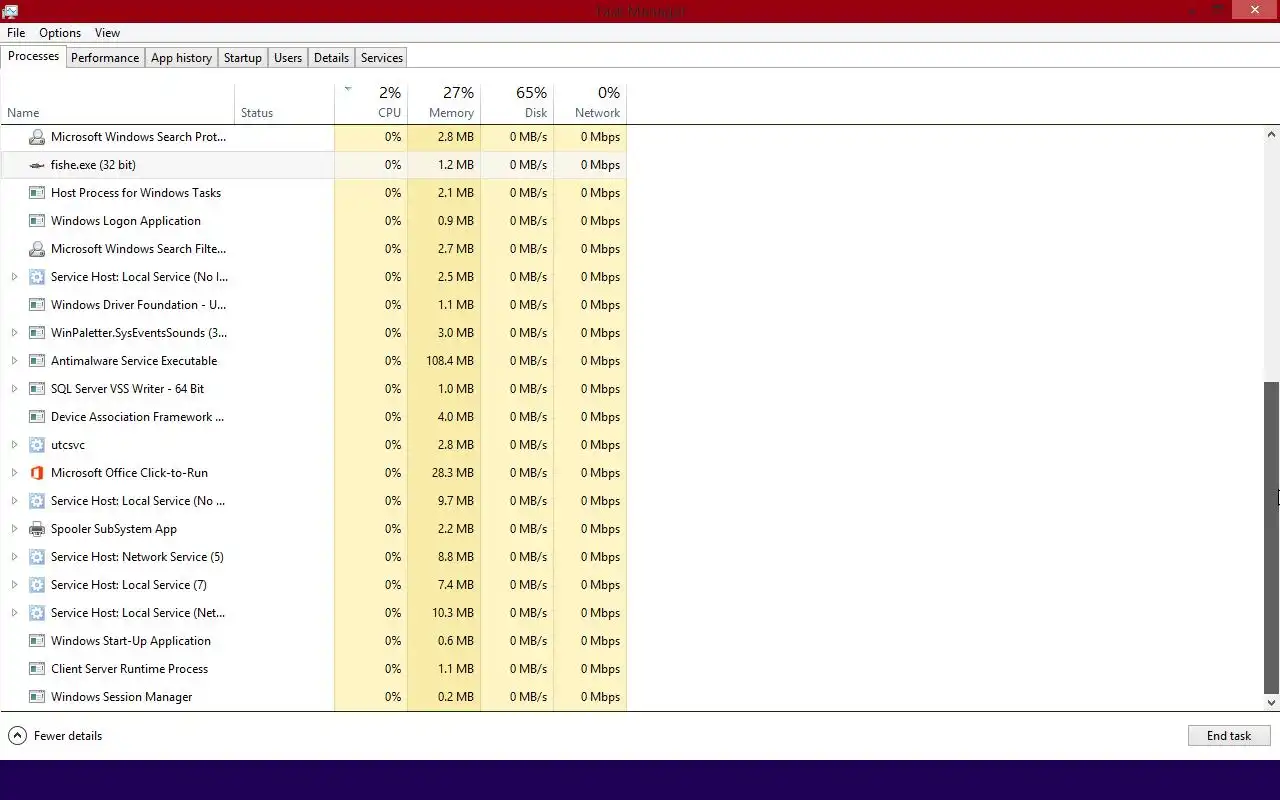Click the Microsoft Windows Search Protocol icon
This screenshot has height=800, width=1280.
(37, 137)
